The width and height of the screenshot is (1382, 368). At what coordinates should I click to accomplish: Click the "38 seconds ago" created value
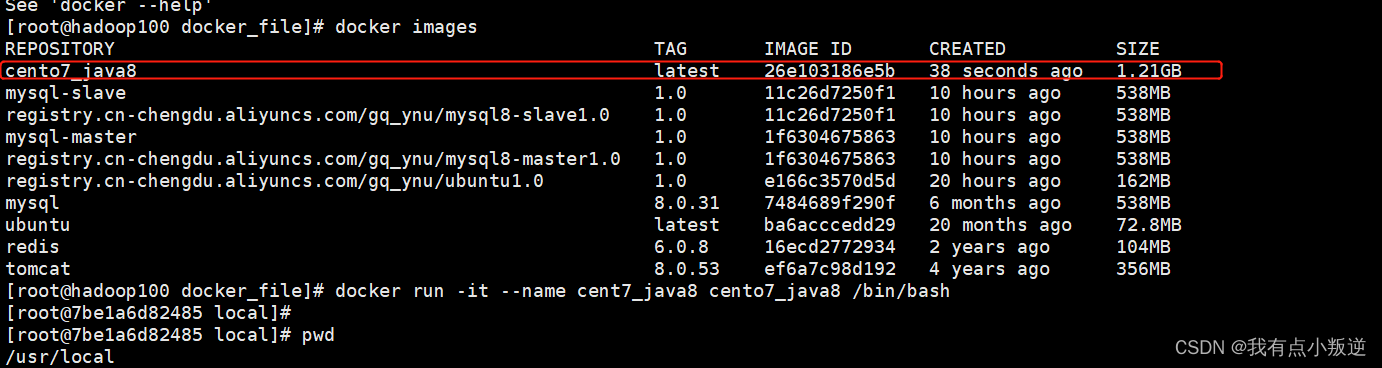[1006, 71]
